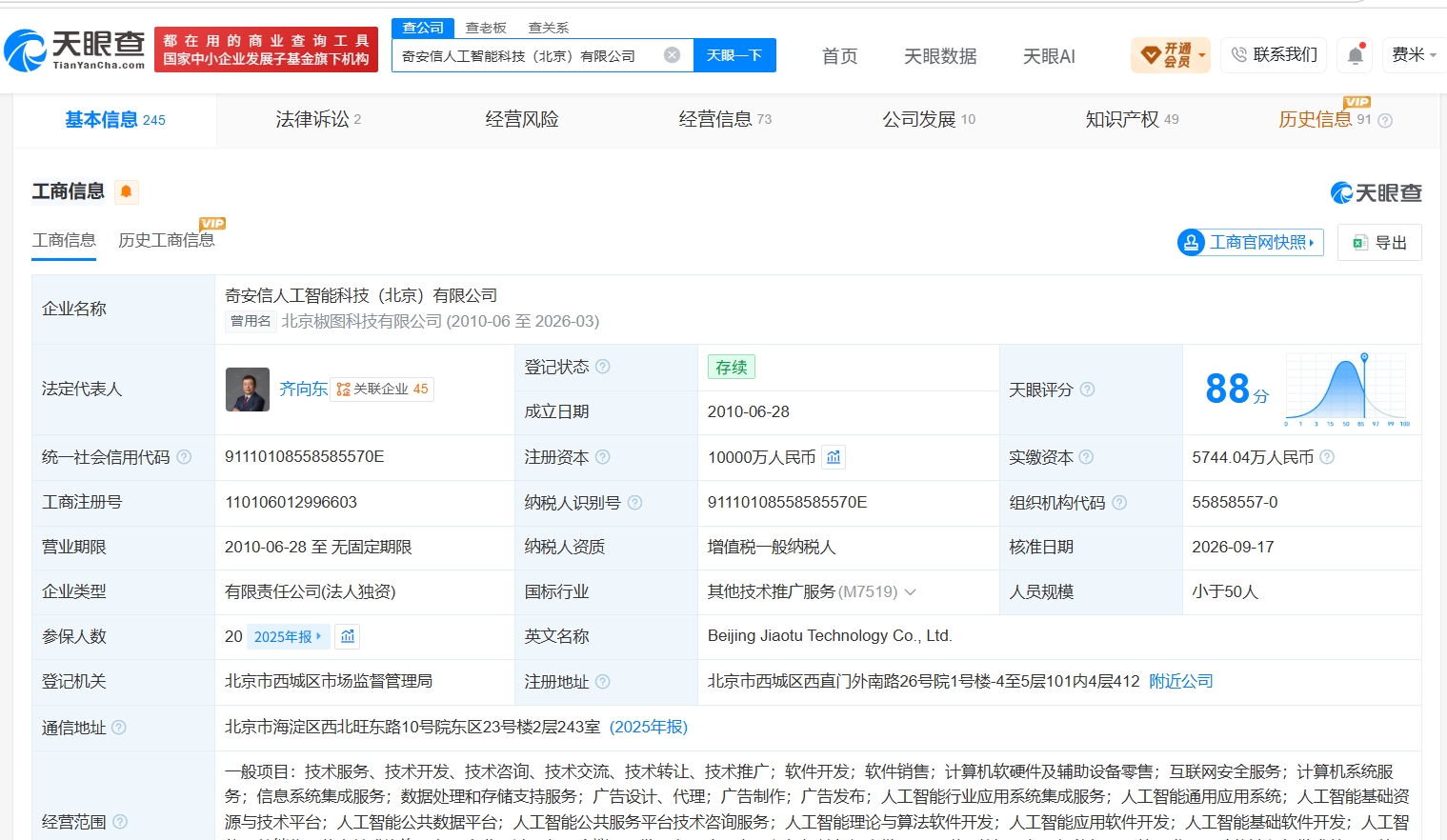Select the 查公司 search tab
This screenshot has height=840, width=1447.
(423, 28)
